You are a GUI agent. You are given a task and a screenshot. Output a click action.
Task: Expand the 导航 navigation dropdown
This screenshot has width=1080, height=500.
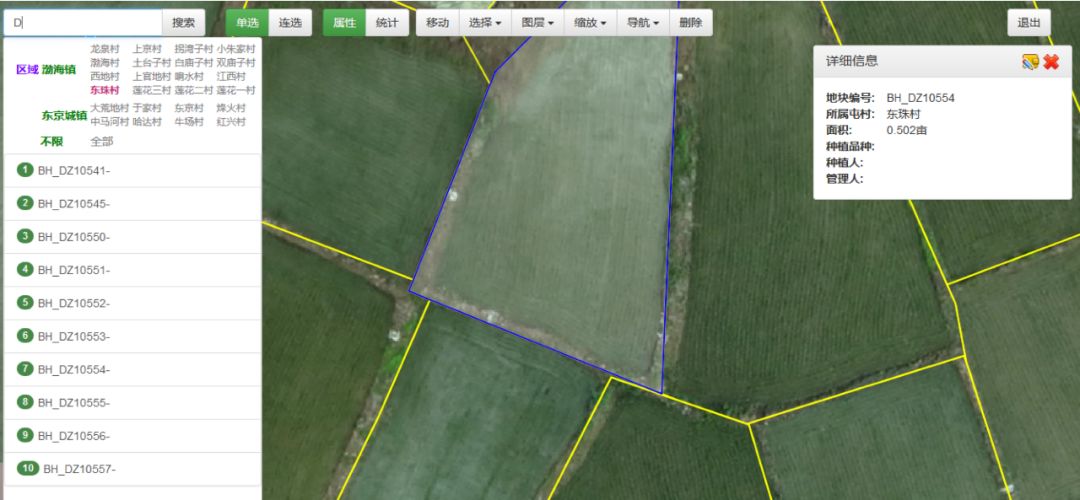click(x=642, y=23)
